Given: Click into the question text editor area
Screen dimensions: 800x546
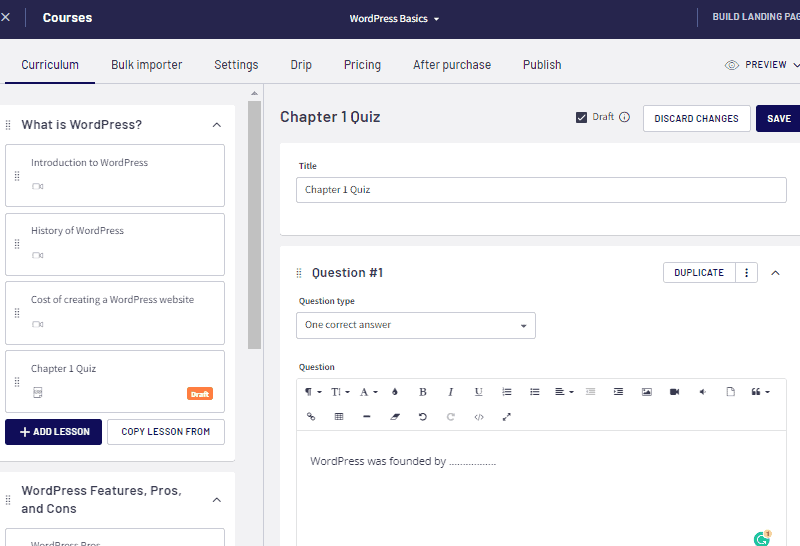Looking at the screenshot, I should click(x=541, y=488).
